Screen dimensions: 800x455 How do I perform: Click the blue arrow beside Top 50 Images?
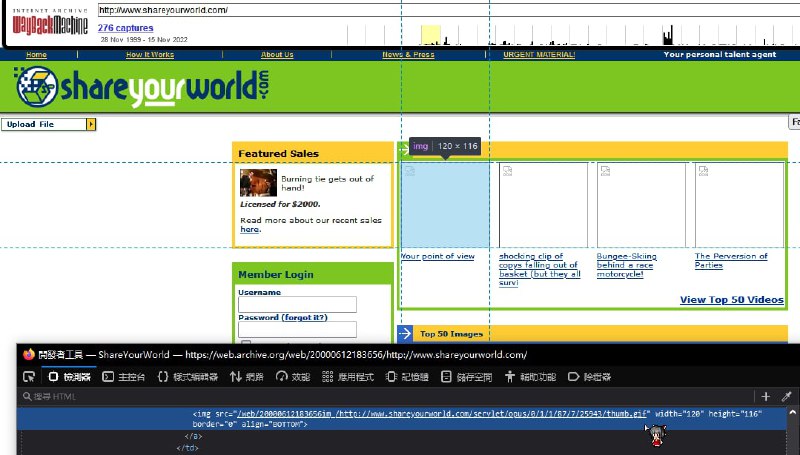[405, 334]
